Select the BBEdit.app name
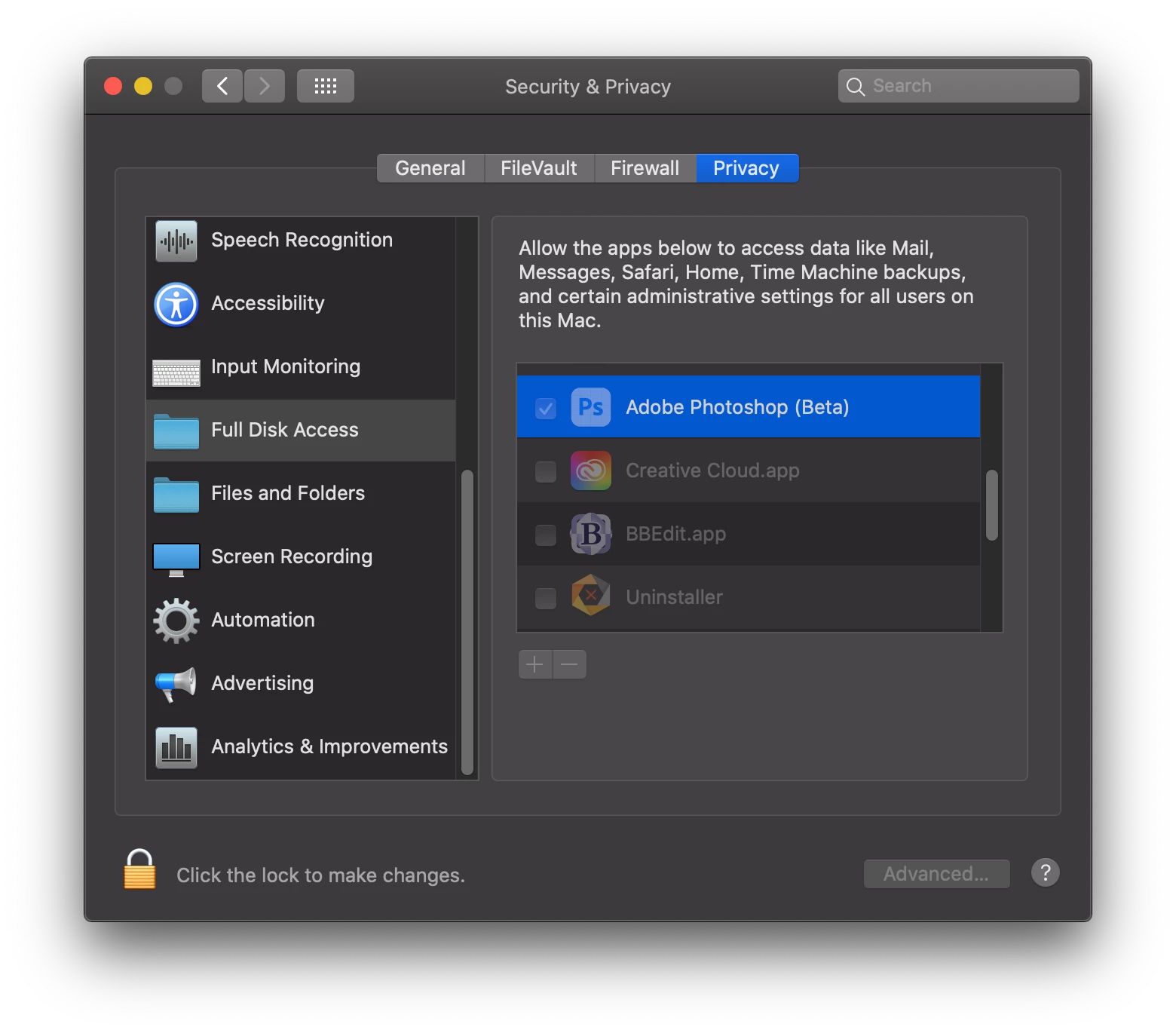The height and width of the screenshot is (1033, 1176). click(676, 534)
